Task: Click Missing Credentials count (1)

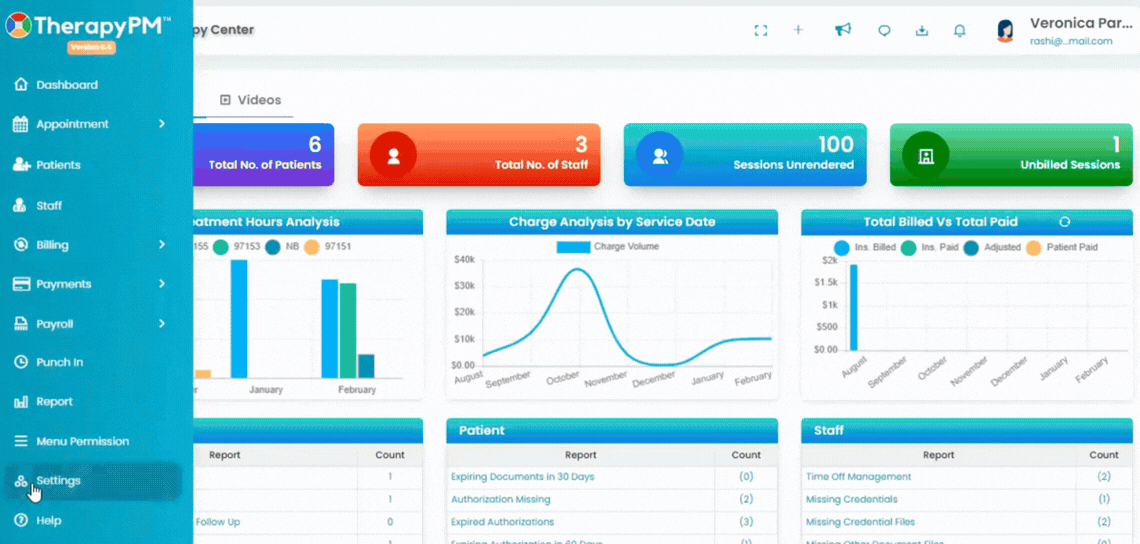Action: coord(1104,500)
